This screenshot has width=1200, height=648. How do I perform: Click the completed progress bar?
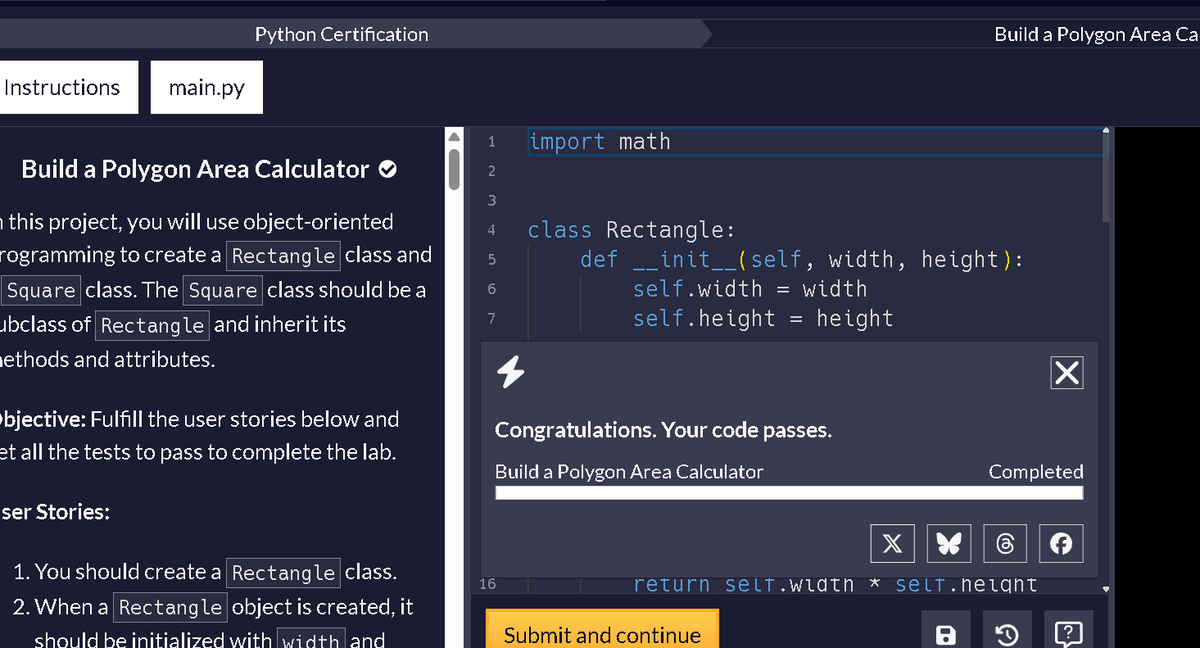point(789,493)
